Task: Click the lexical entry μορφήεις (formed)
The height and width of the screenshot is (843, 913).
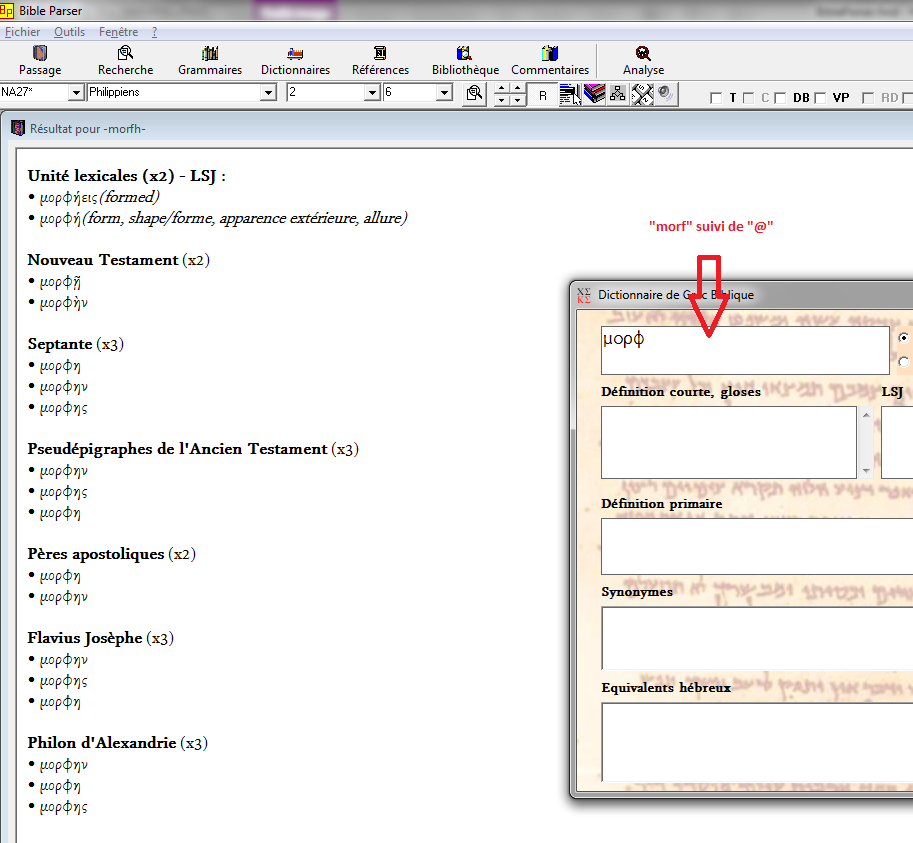Action: [100, 197]
